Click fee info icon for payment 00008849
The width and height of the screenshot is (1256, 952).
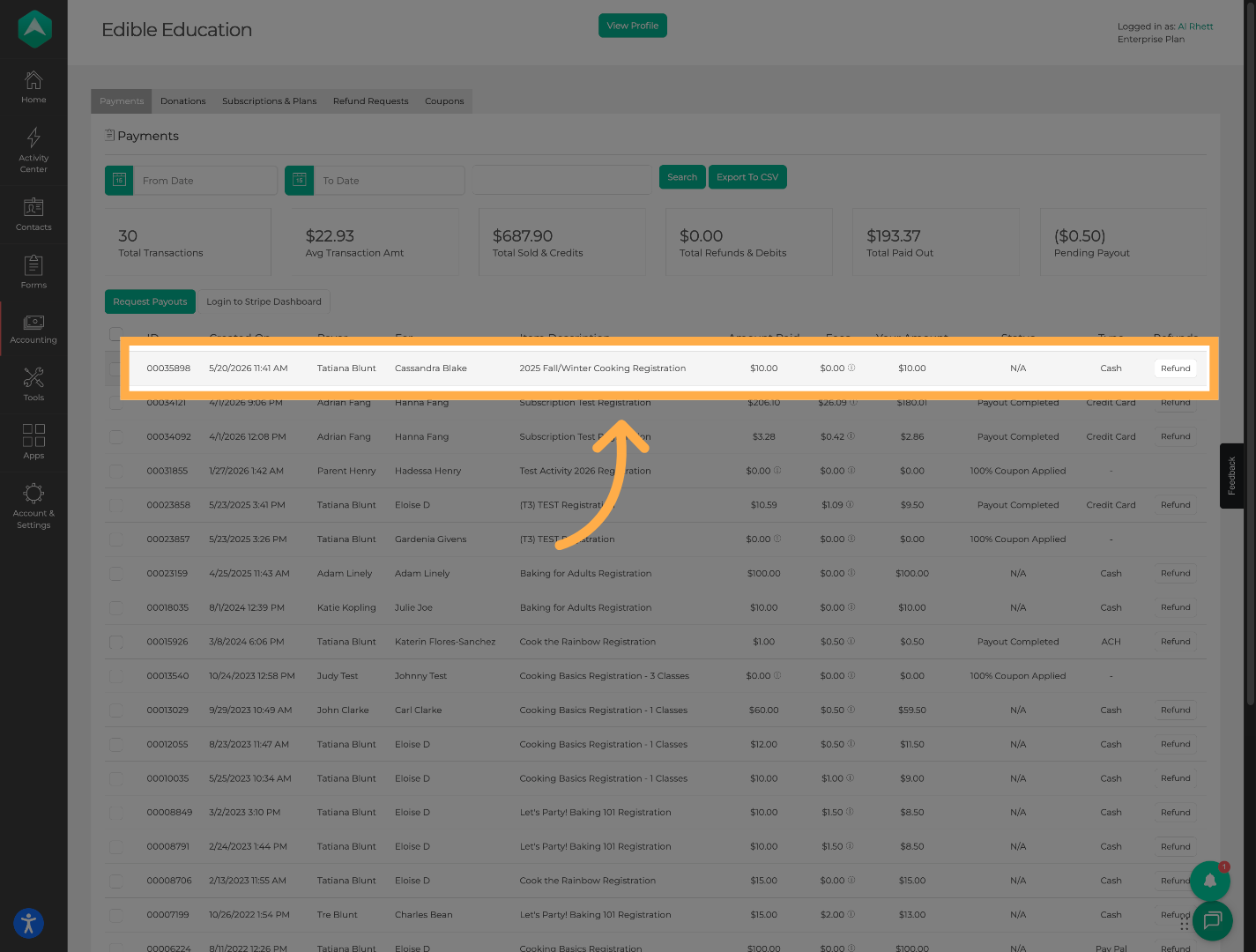click(x=850, y=812)
